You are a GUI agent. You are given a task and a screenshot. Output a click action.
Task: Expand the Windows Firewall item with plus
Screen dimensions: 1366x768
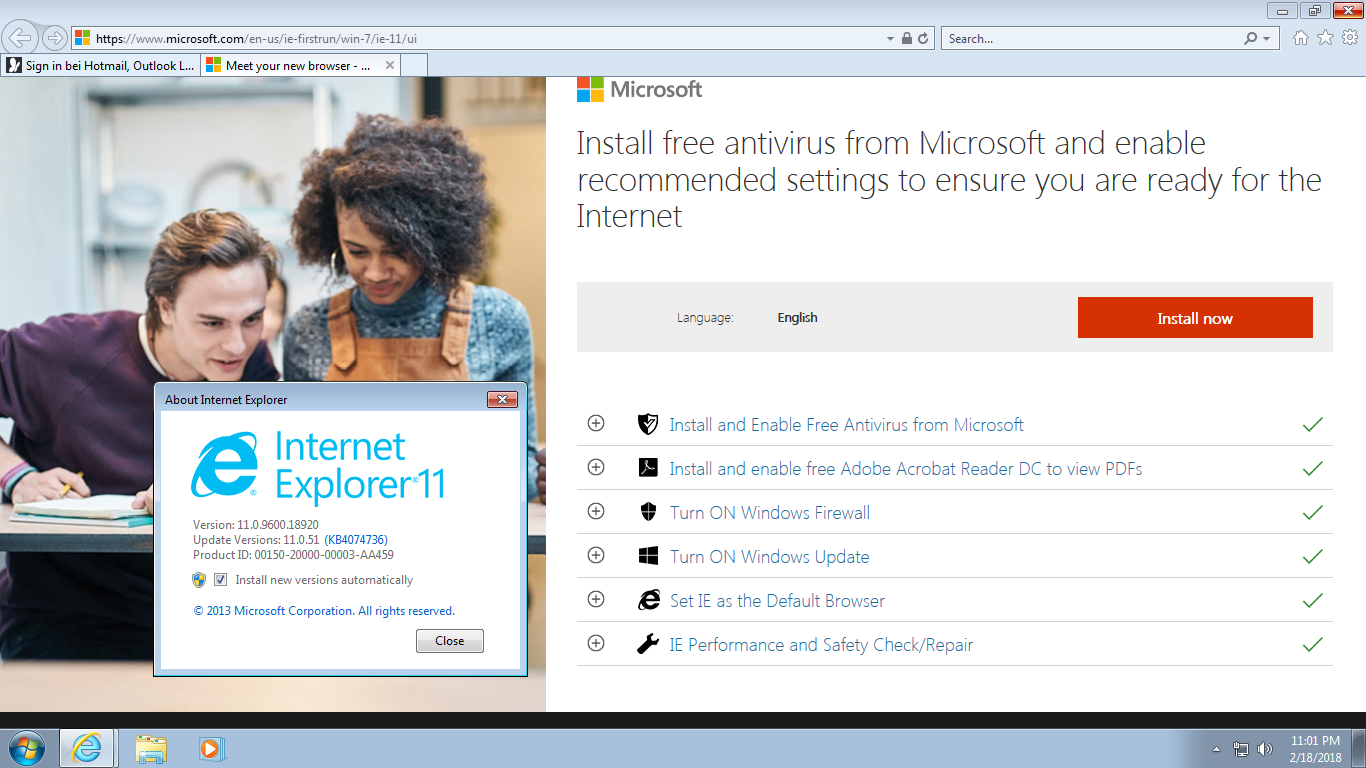pos(596,511)
